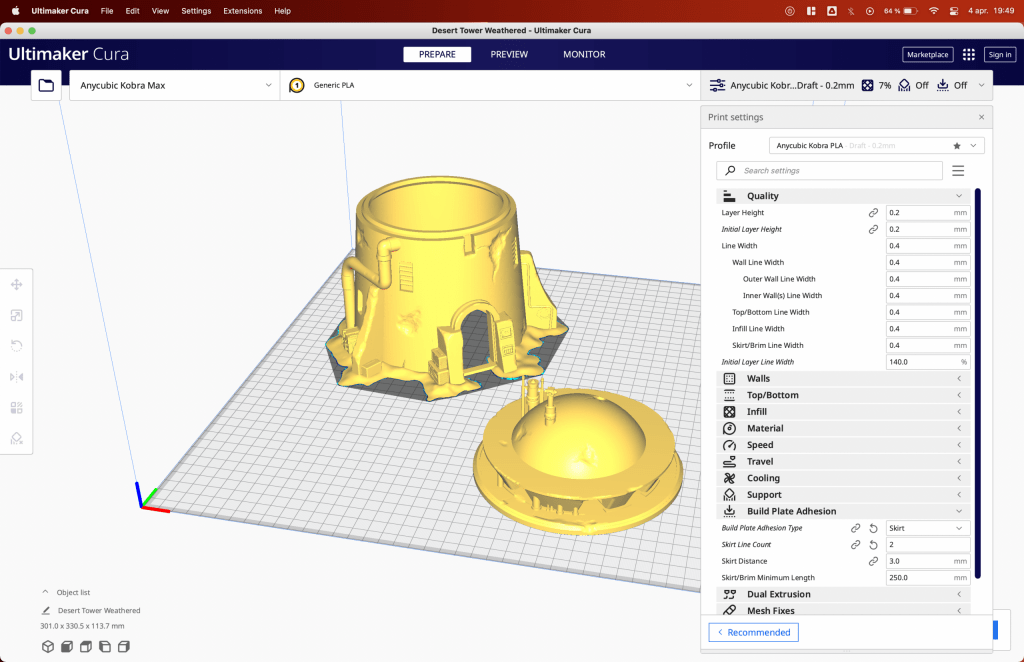Reset the Build Plate Adhesion Type value

point(873,528)
